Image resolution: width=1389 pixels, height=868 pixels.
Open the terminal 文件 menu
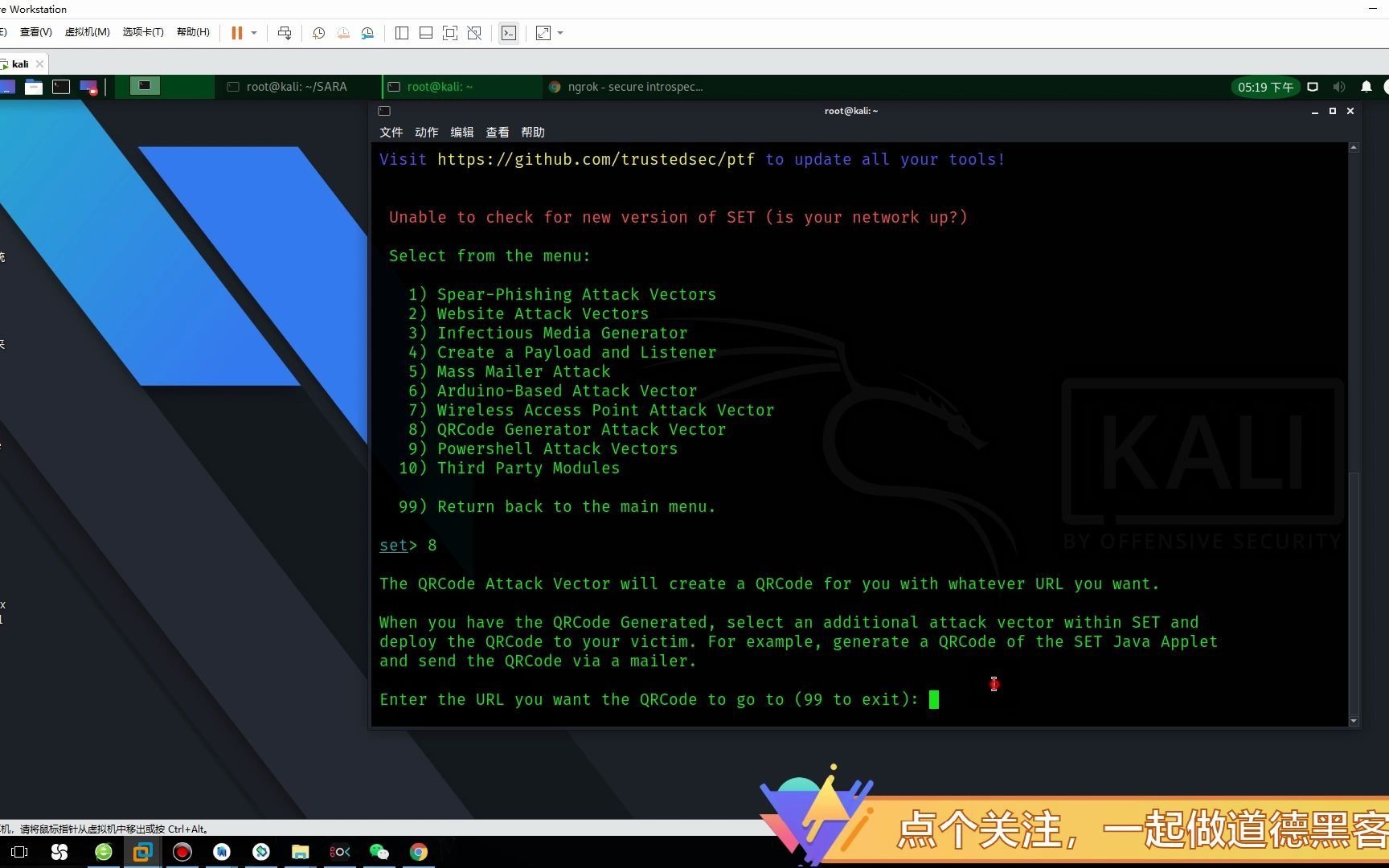point(391,132)
